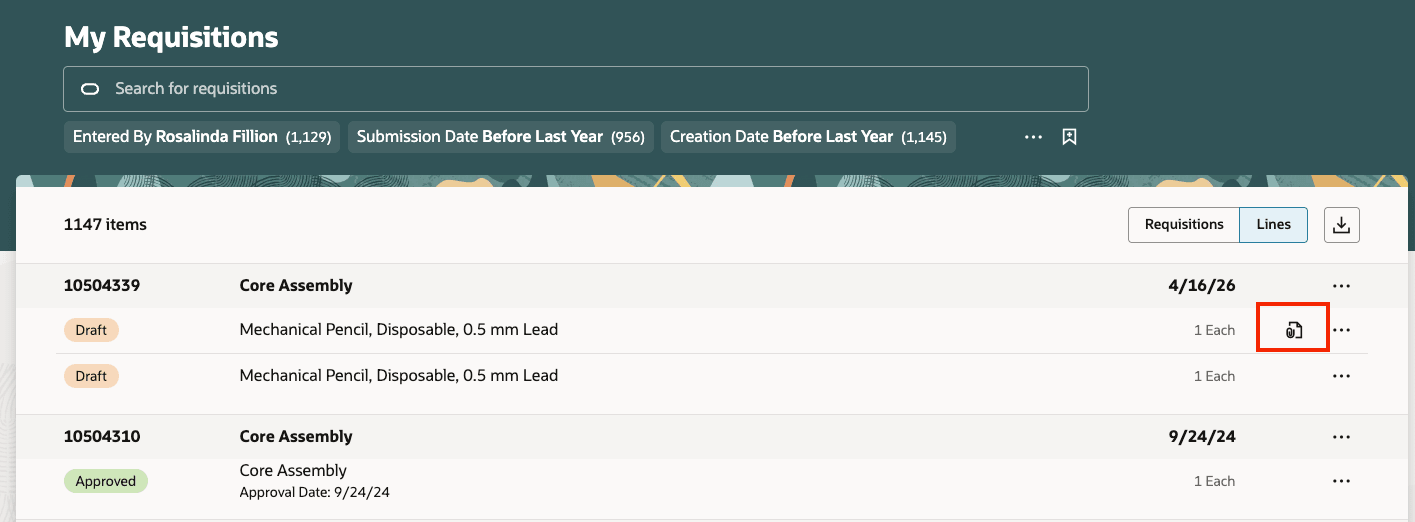Switch to Requisitions view
This screenshot has width=1415, height=522.
coord(1184,225)
